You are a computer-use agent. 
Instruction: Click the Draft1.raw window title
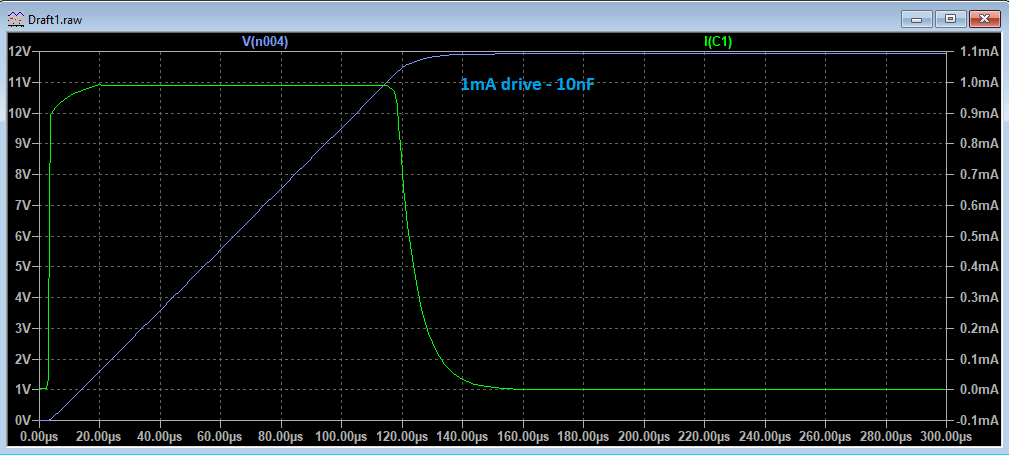point(55,19)
